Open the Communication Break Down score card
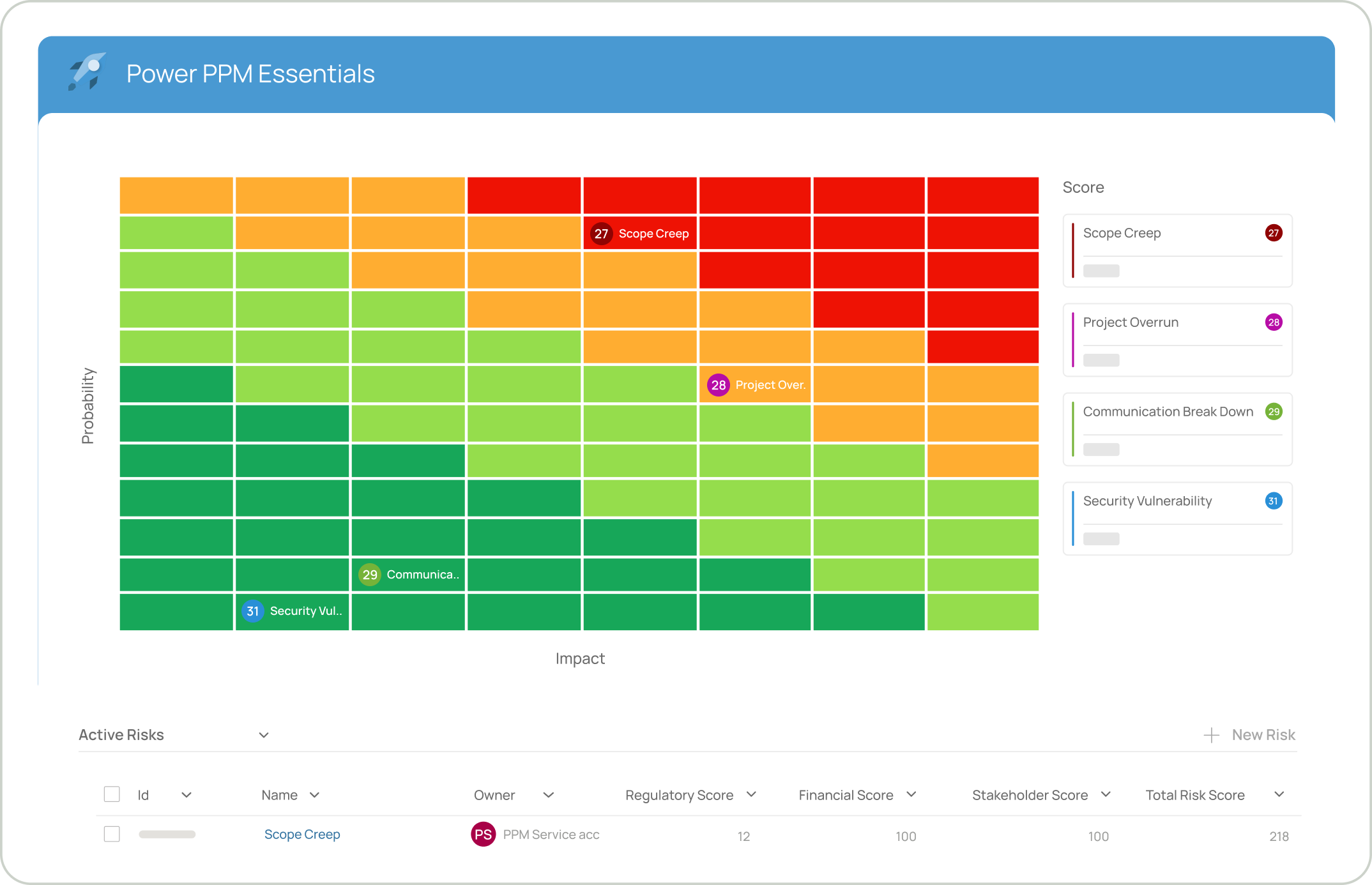 (x=1178, y=430)
